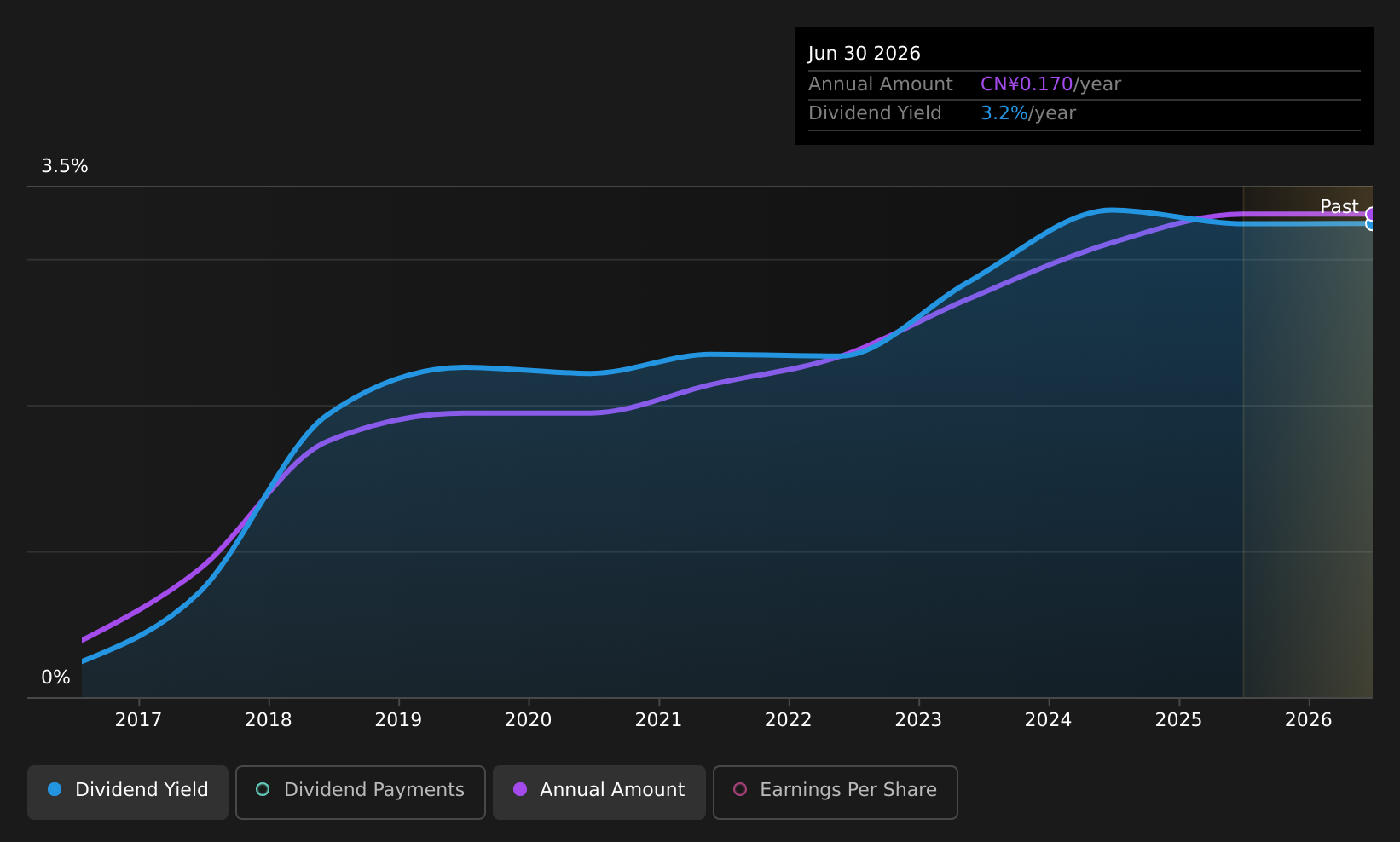
Task: Click the 'Annual Amount' tooltip row label
Action: 881,84
